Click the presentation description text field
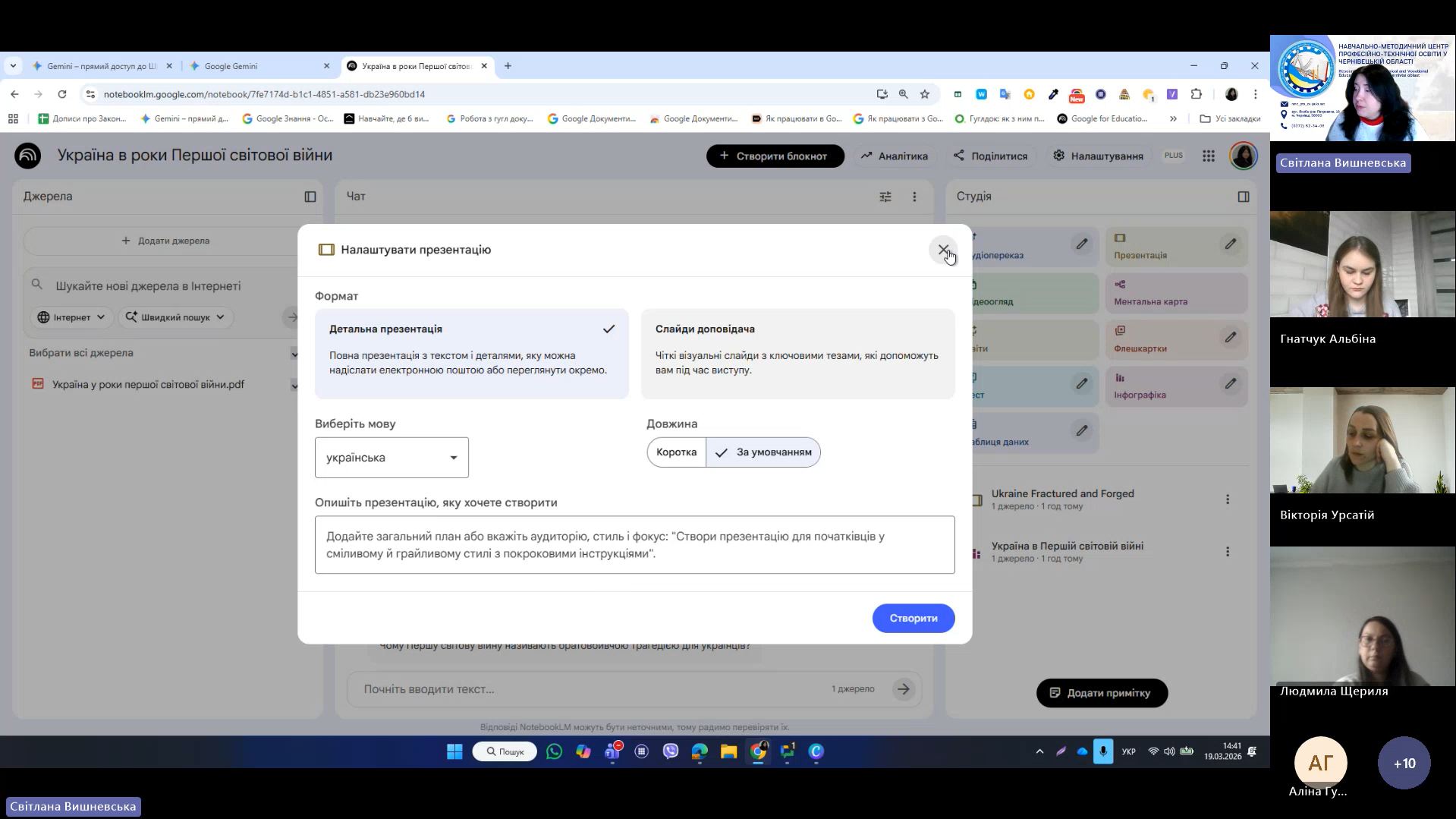 [634, 545]
